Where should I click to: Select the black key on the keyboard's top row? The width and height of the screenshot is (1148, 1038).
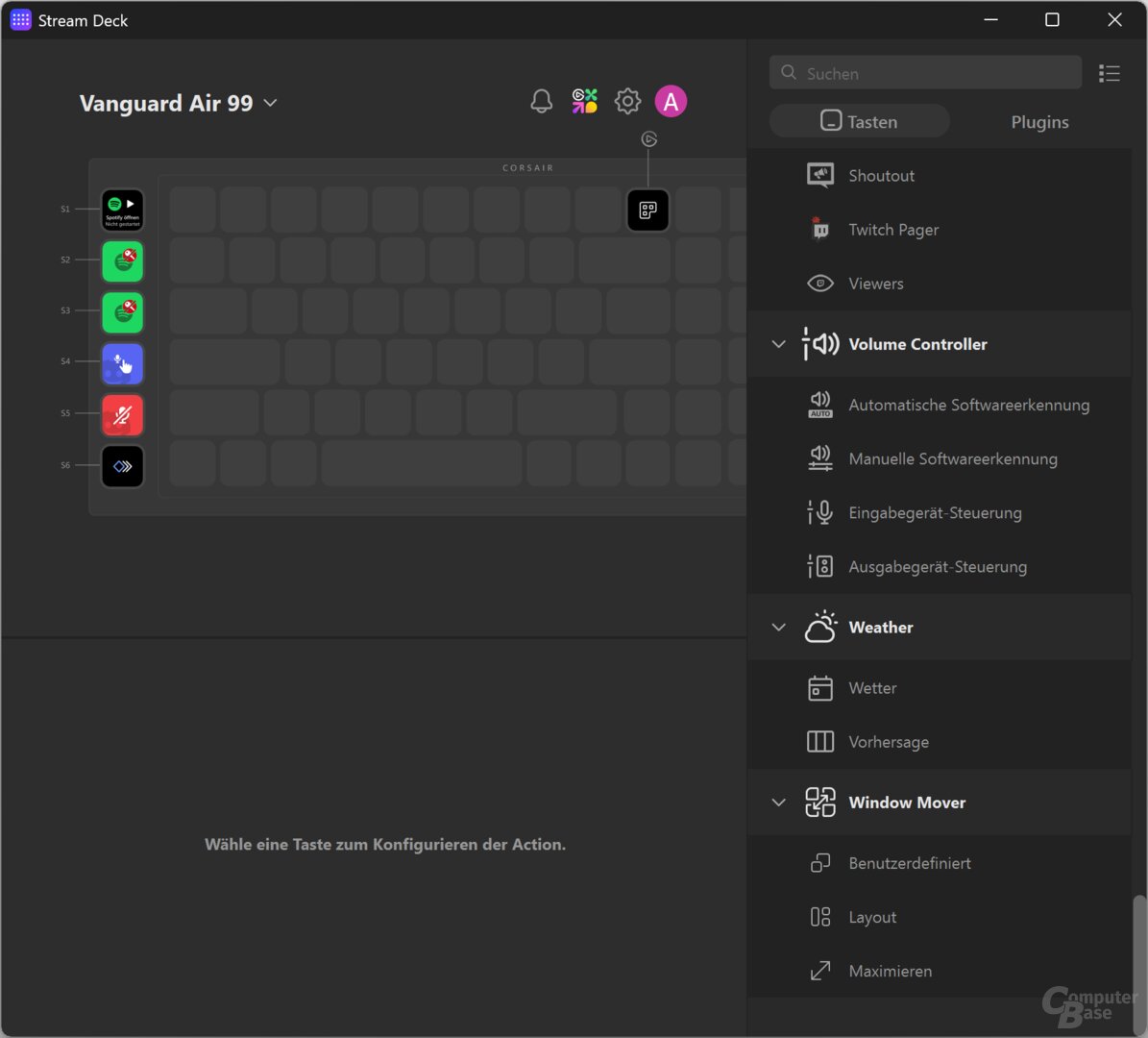[x=648, y=210]
